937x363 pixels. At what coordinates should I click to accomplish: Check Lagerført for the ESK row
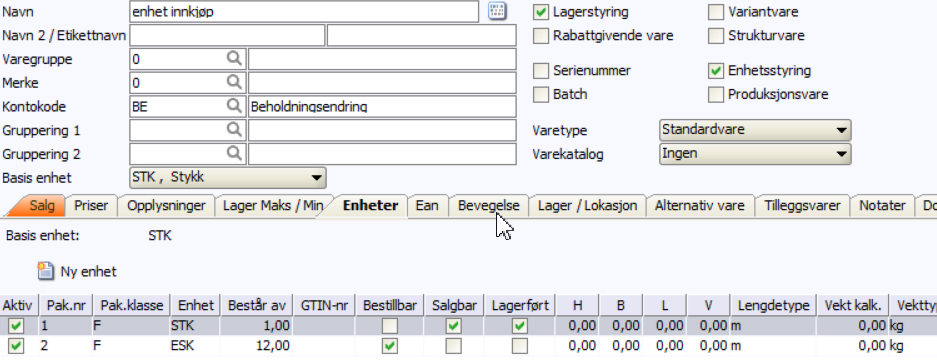(520, 346)
